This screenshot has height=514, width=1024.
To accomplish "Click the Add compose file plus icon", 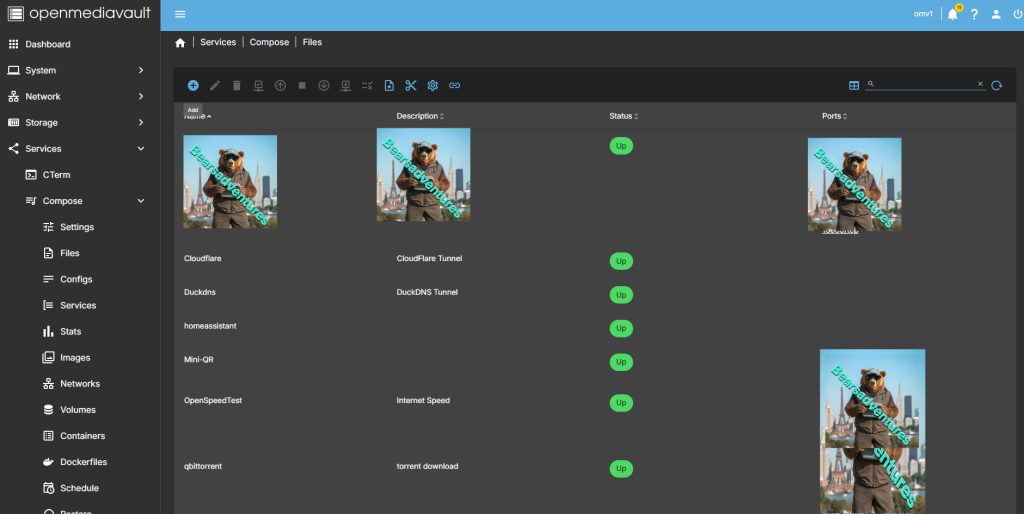I will (x=193, y=86).
